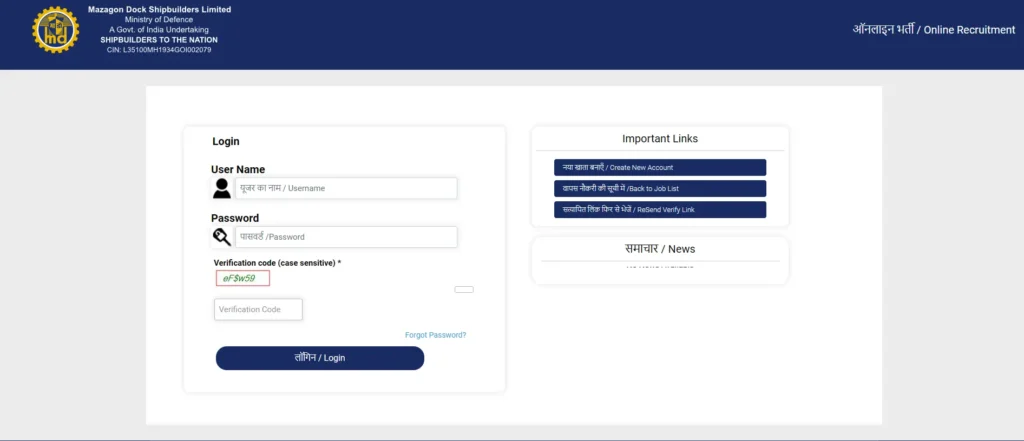The width and height of the screenshot is (1024, 441).
Task: Click the News panel heading
Action: click(x=660, y=249)
